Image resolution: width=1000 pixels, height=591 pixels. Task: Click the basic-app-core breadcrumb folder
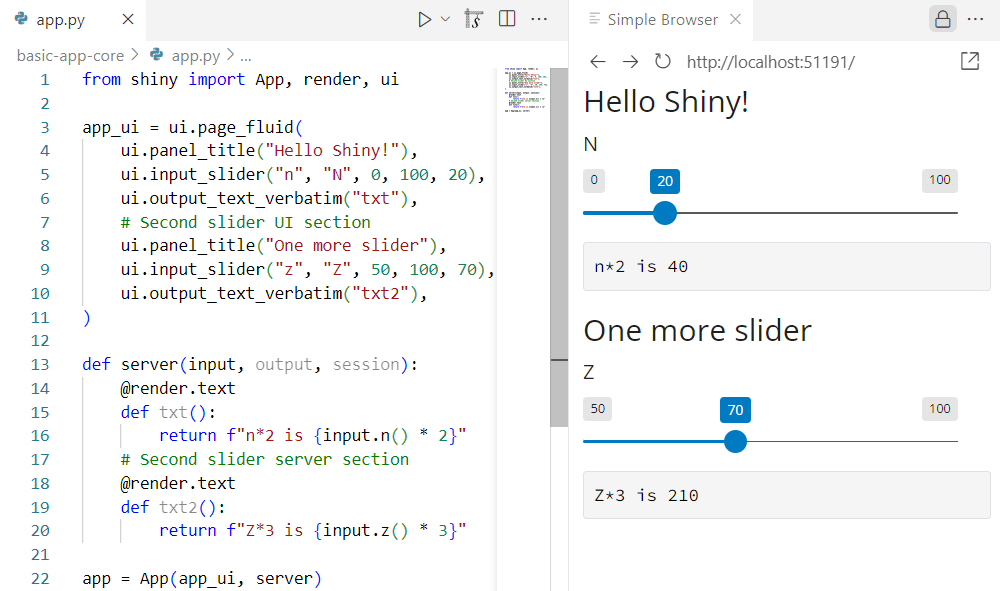click(70, 55)
